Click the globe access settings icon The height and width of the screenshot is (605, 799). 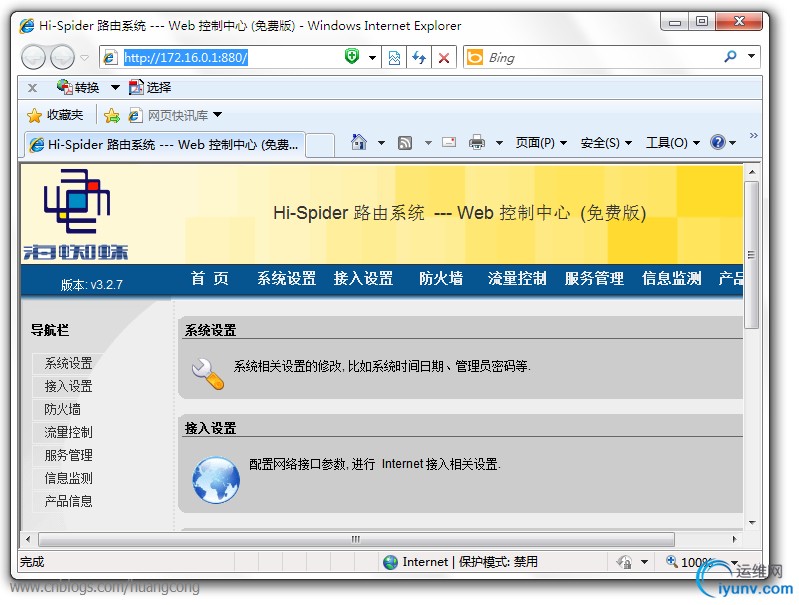[x=216, y=480]
